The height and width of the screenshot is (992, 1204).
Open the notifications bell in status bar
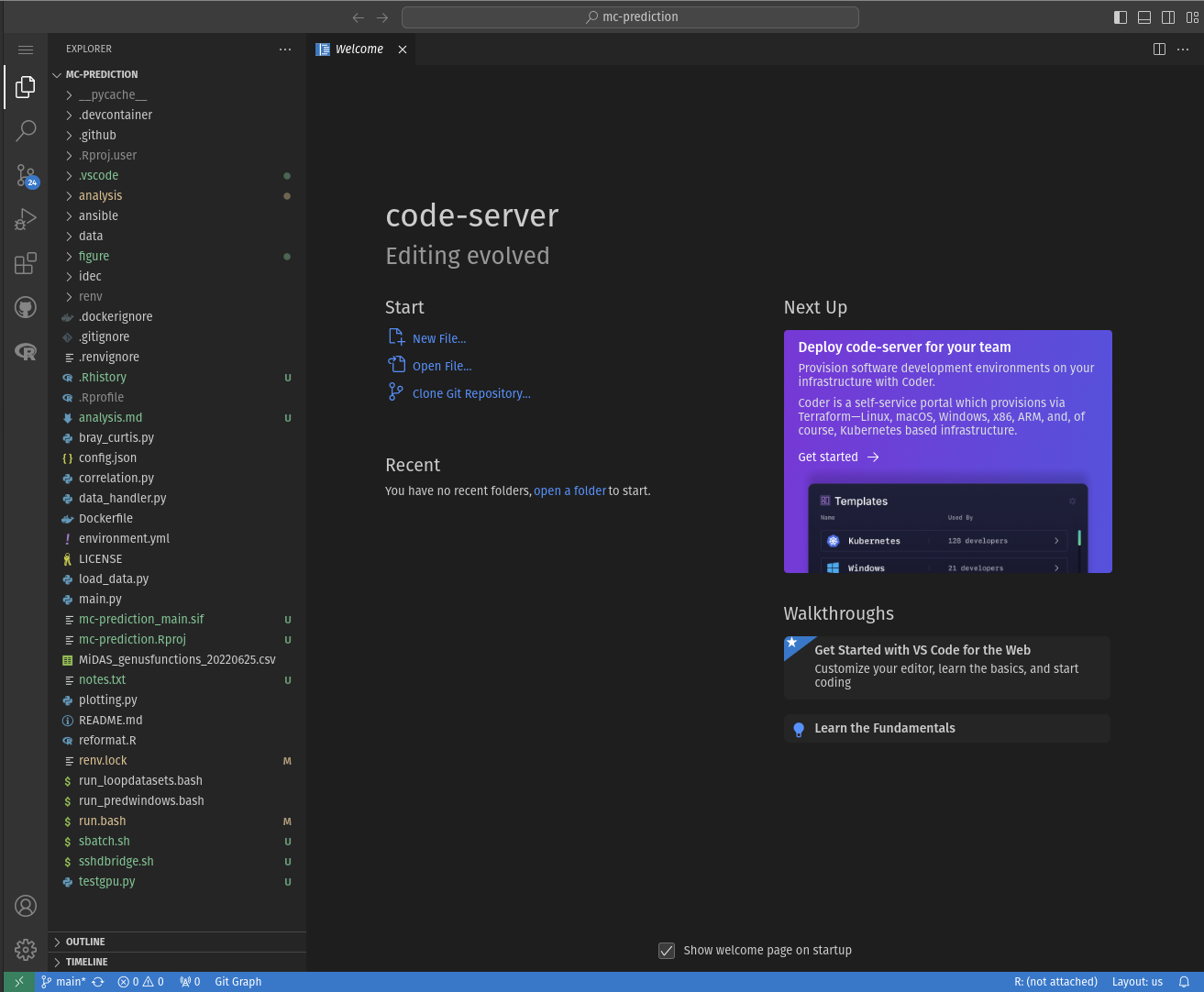click(x=1184, y=982)
